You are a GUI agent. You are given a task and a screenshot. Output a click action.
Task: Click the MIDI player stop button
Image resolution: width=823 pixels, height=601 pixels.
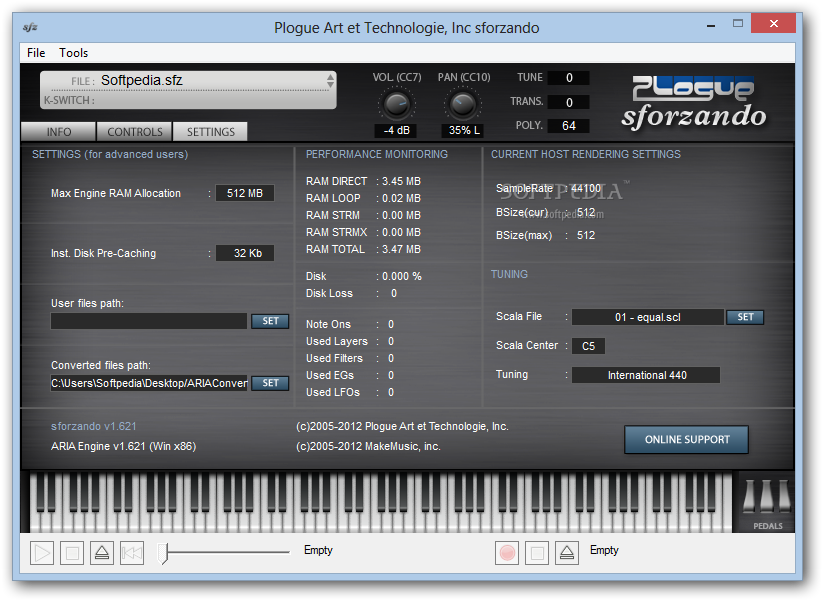pyautogui.click(x=72, y=553)
